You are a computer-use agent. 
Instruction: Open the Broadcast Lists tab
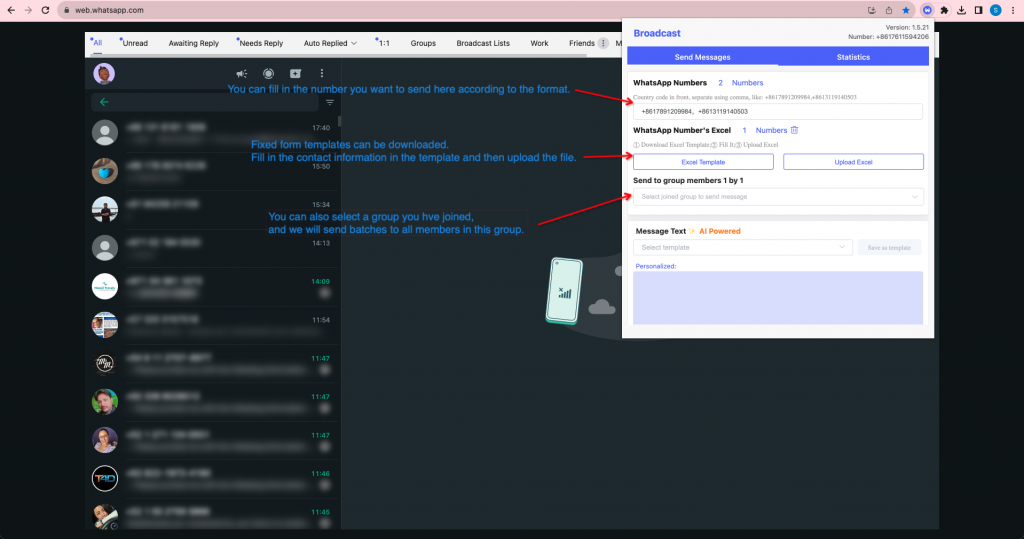point(483,43)
